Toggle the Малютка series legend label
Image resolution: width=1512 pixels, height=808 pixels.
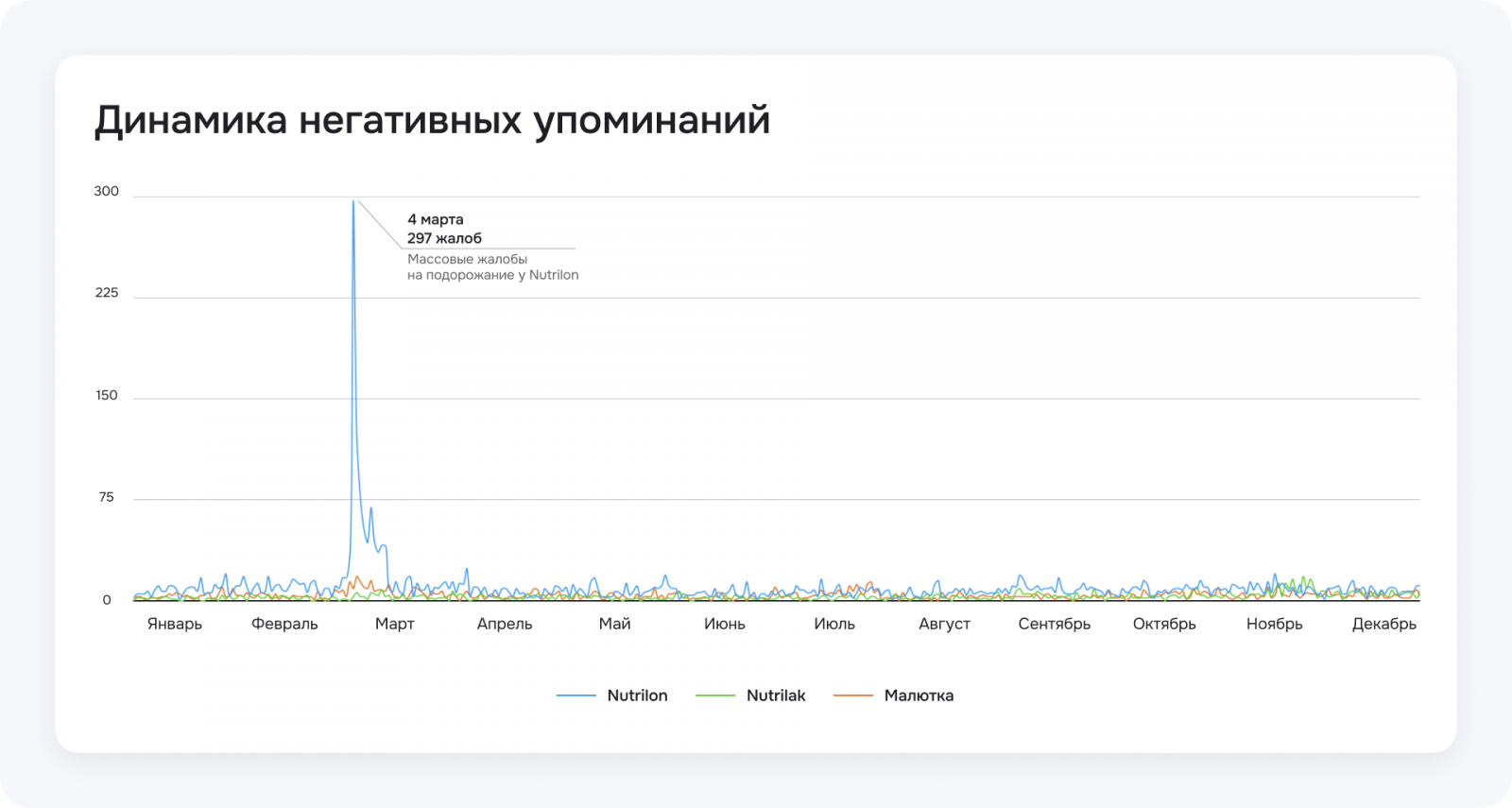(919, 696)
